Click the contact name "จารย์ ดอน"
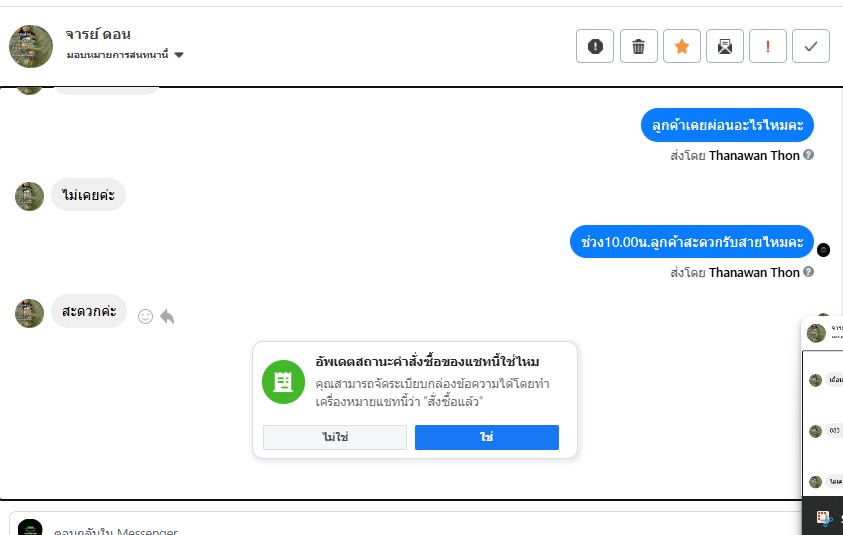Image resolution: width=843 pixels, height=535 pixels. 98,35
